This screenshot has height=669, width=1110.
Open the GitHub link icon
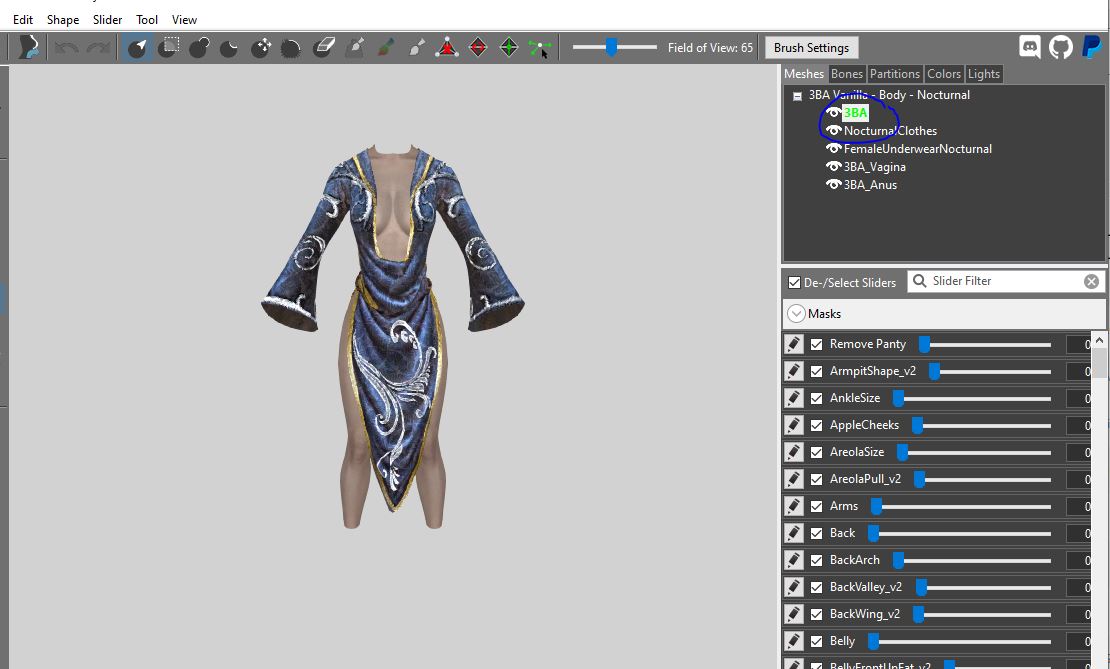[x=1060, y=47]
